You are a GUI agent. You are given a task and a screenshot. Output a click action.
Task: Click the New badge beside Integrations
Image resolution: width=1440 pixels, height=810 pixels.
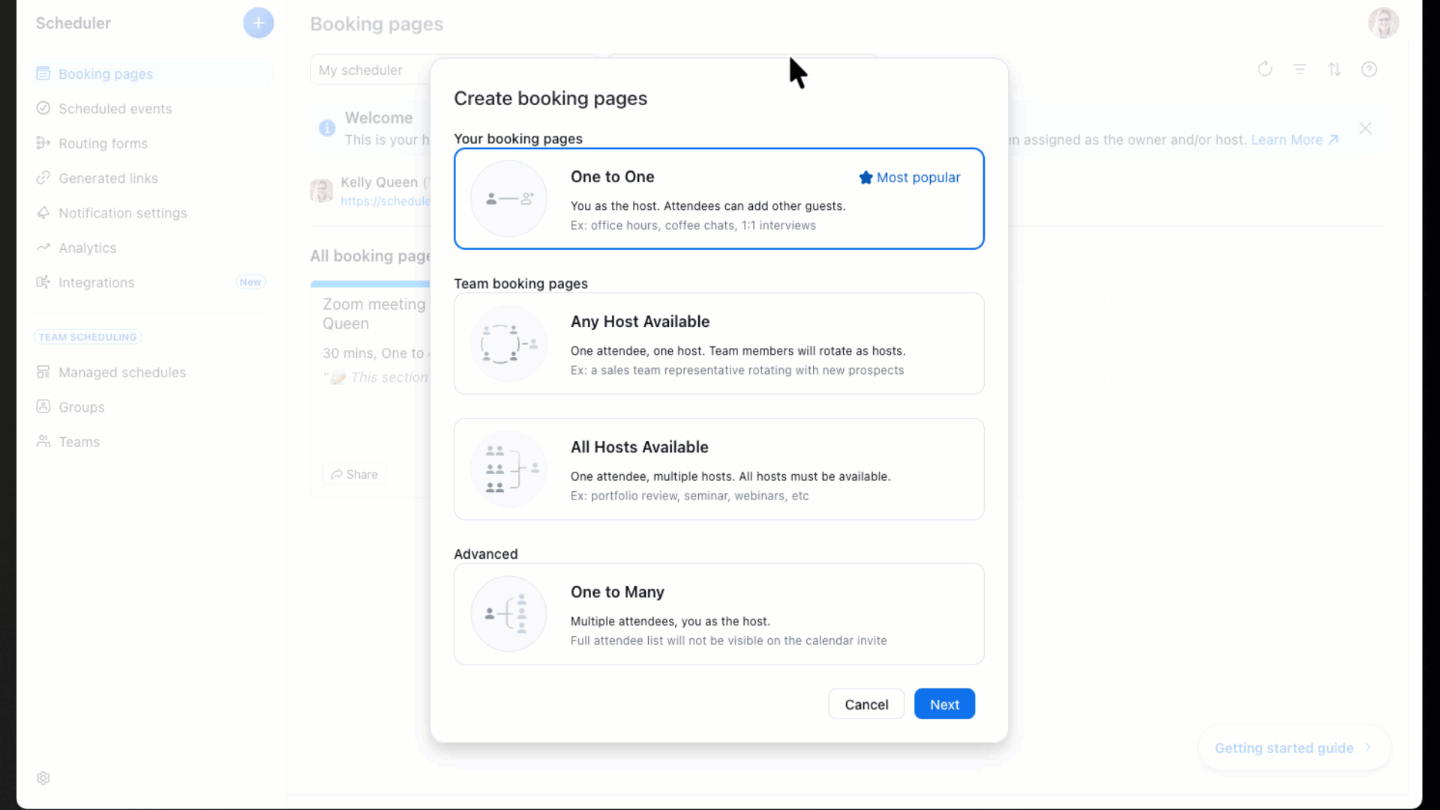(x=250, y=282)
